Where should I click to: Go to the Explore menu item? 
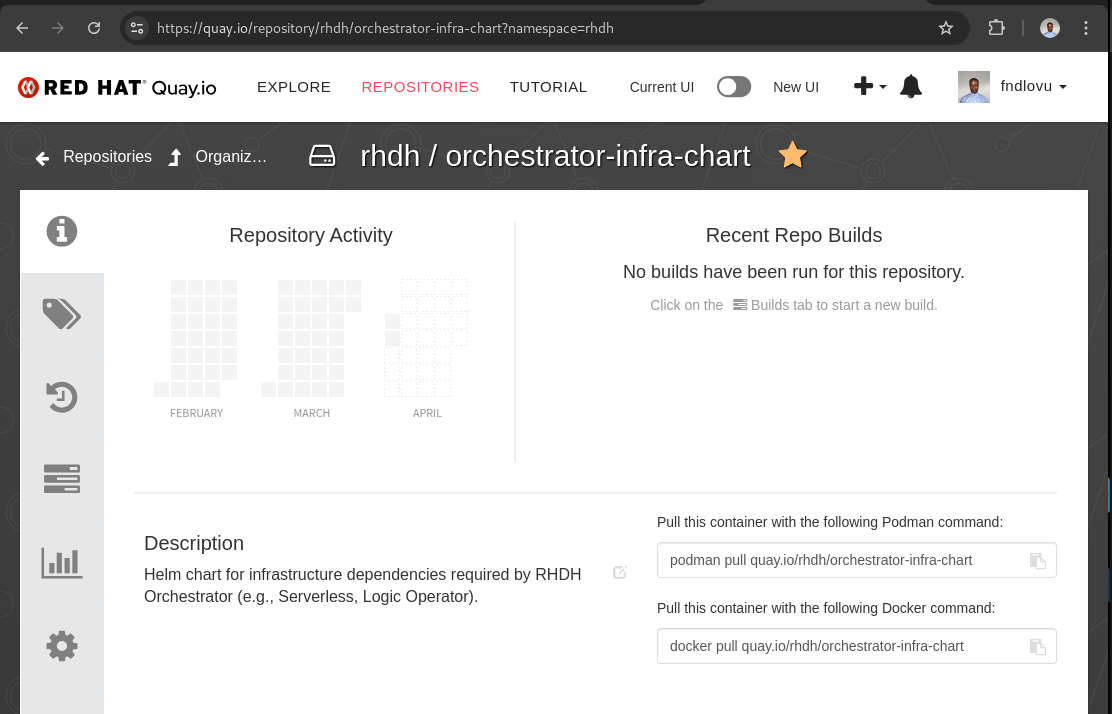click(294, 87)
